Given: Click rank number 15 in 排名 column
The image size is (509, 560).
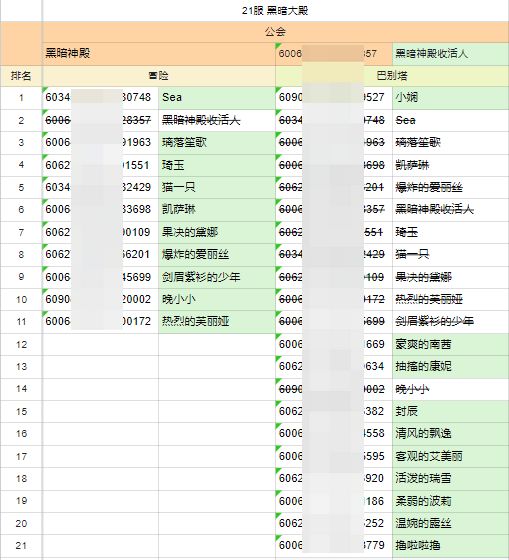Looking at the screenshot, I should tap(21, 411).
